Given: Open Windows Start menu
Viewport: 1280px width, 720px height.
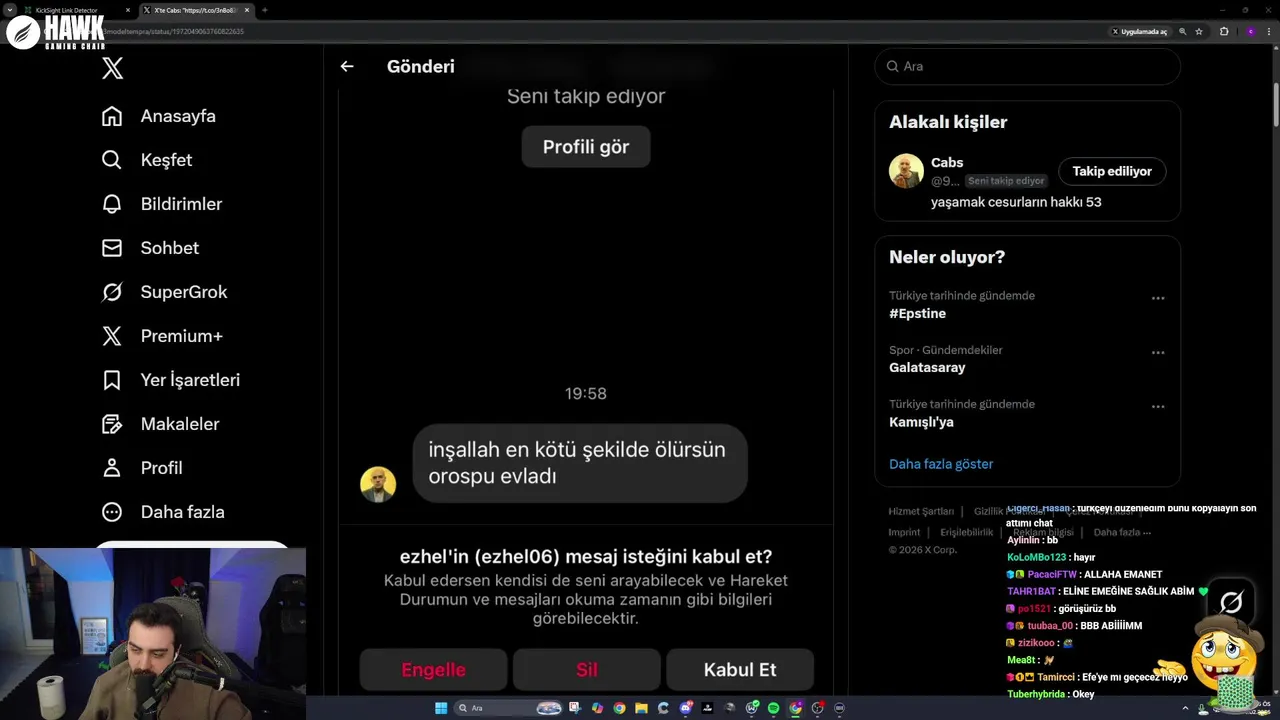Looking at the screenshot, I should click(x=441, y=708).
